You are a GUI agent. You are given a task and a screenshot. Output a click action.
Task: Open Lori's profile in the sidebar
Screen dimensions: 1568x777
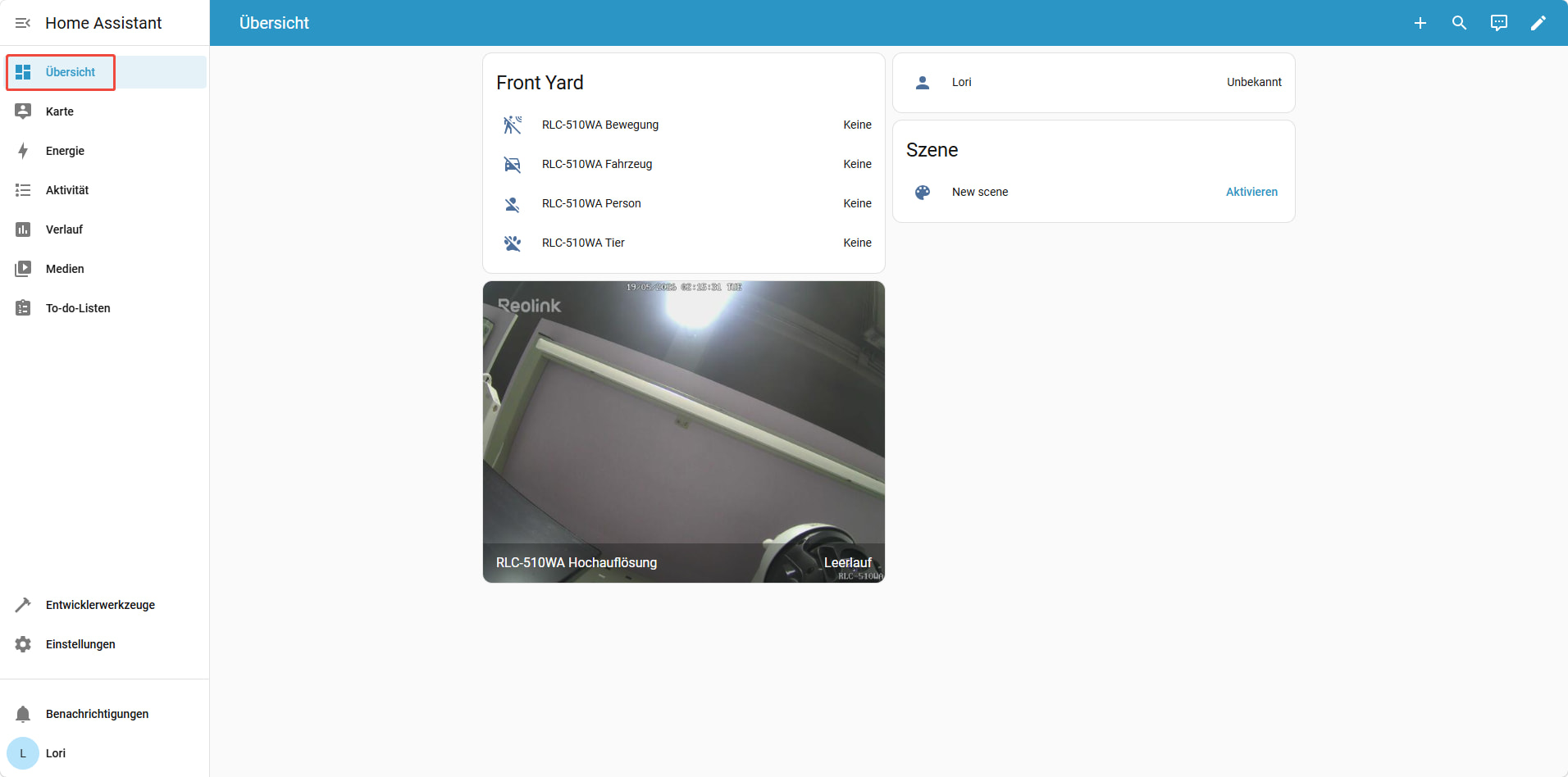tap(105, 753)
